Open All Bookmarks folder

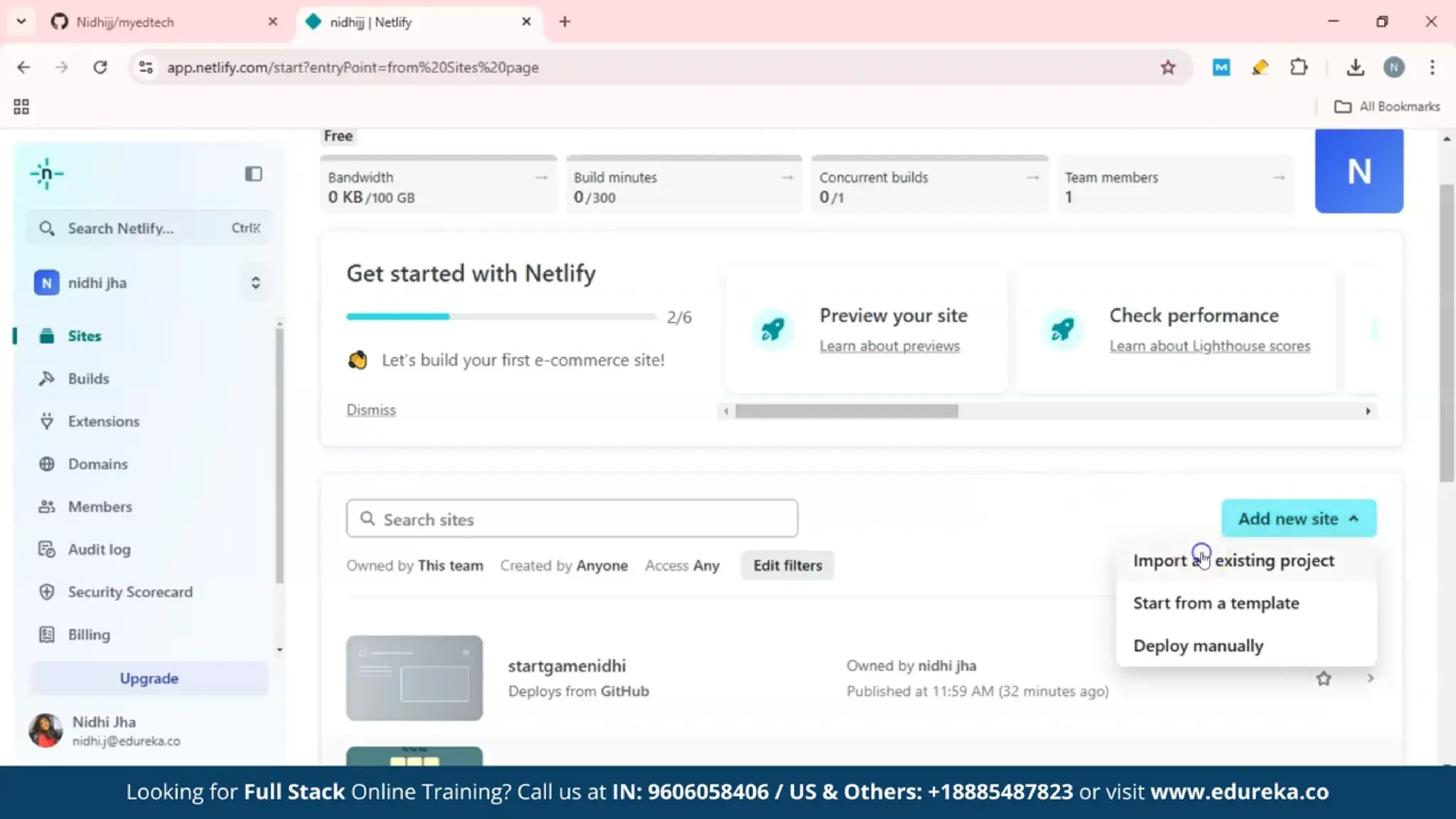click(x=1387, y=107)
